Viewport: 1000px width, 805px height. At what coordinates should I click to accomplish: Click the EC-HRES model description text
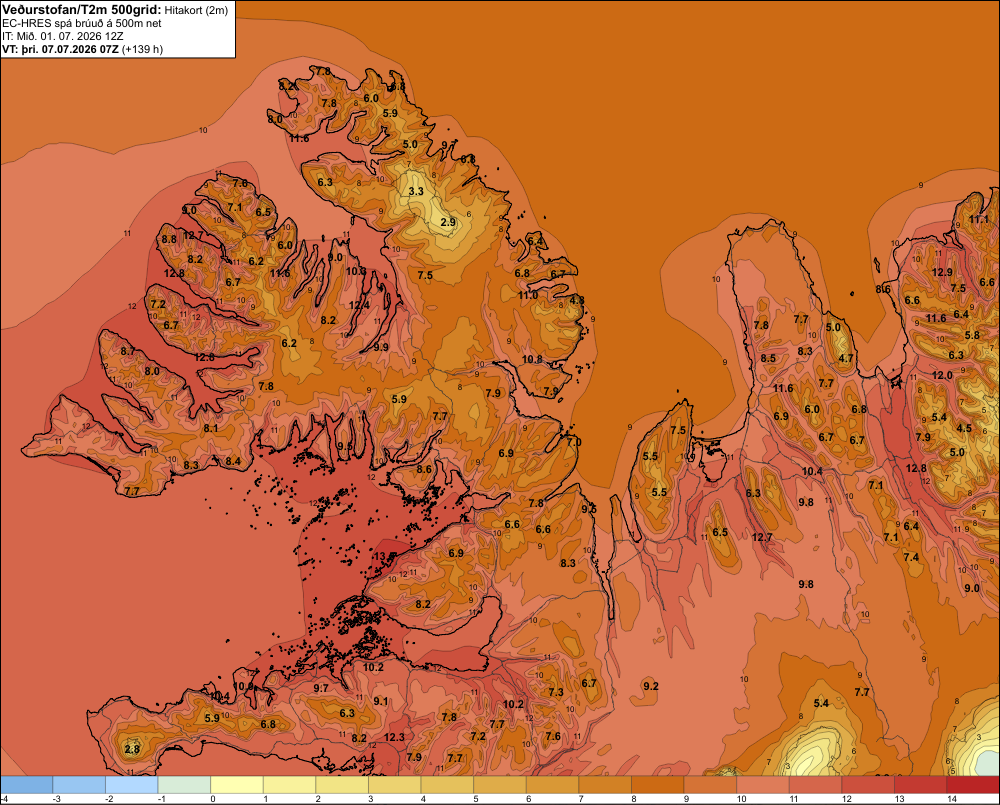click(x=82, y=23)
